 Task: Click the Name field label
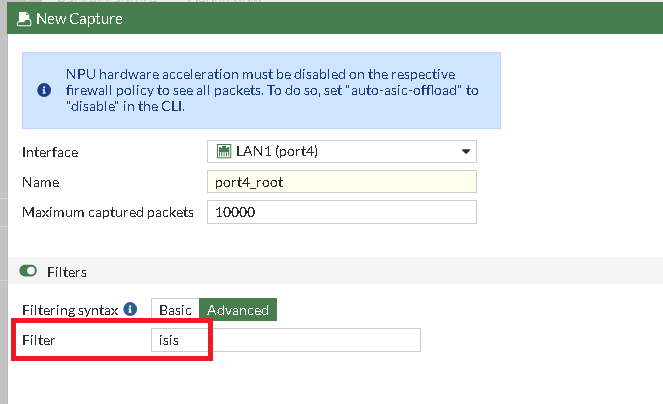click(x=40, y=182)
